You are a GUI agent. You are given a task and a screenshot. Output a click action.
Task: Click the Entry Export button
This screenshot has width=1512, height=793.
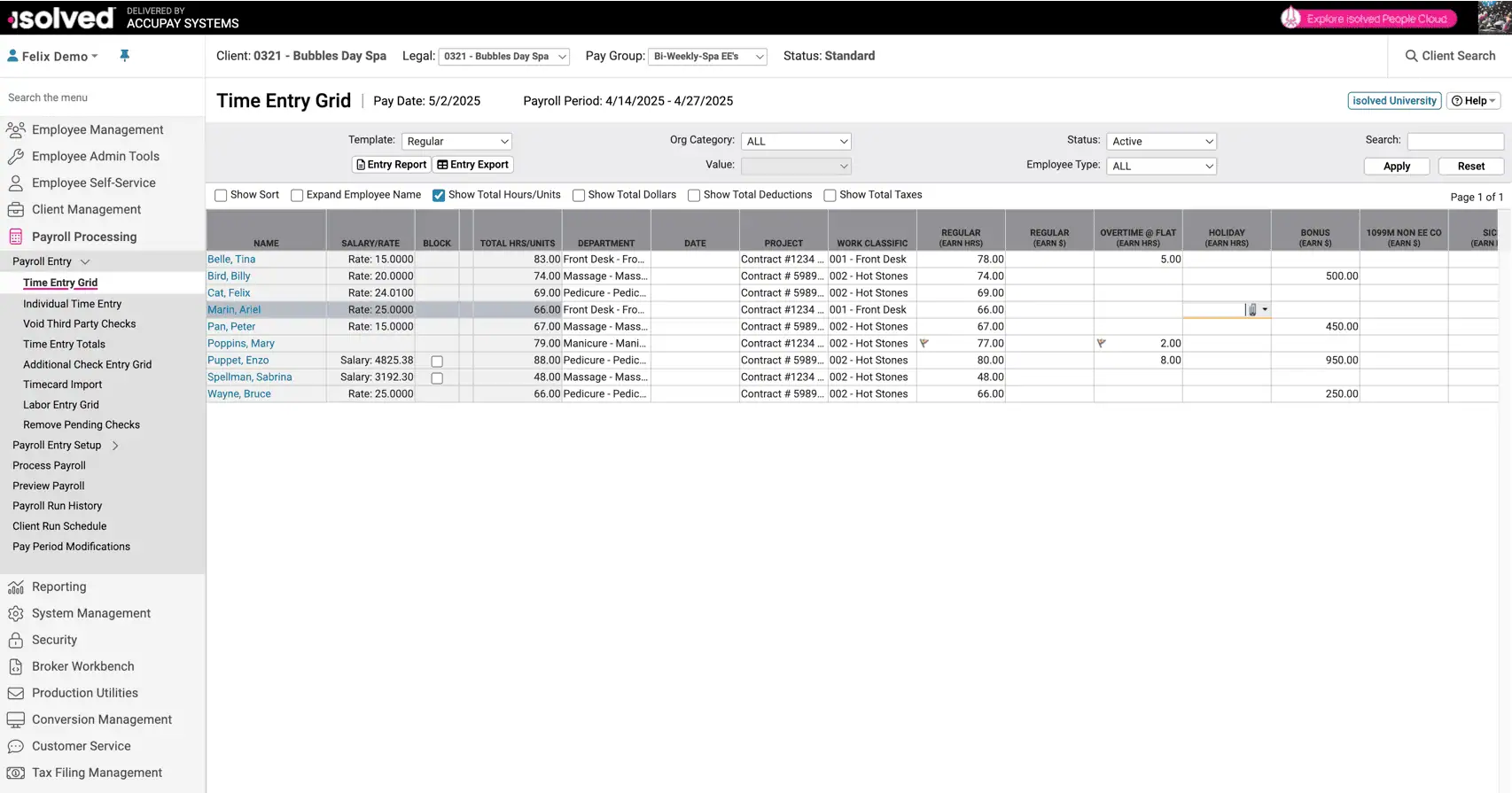click(x=472, y=165)
